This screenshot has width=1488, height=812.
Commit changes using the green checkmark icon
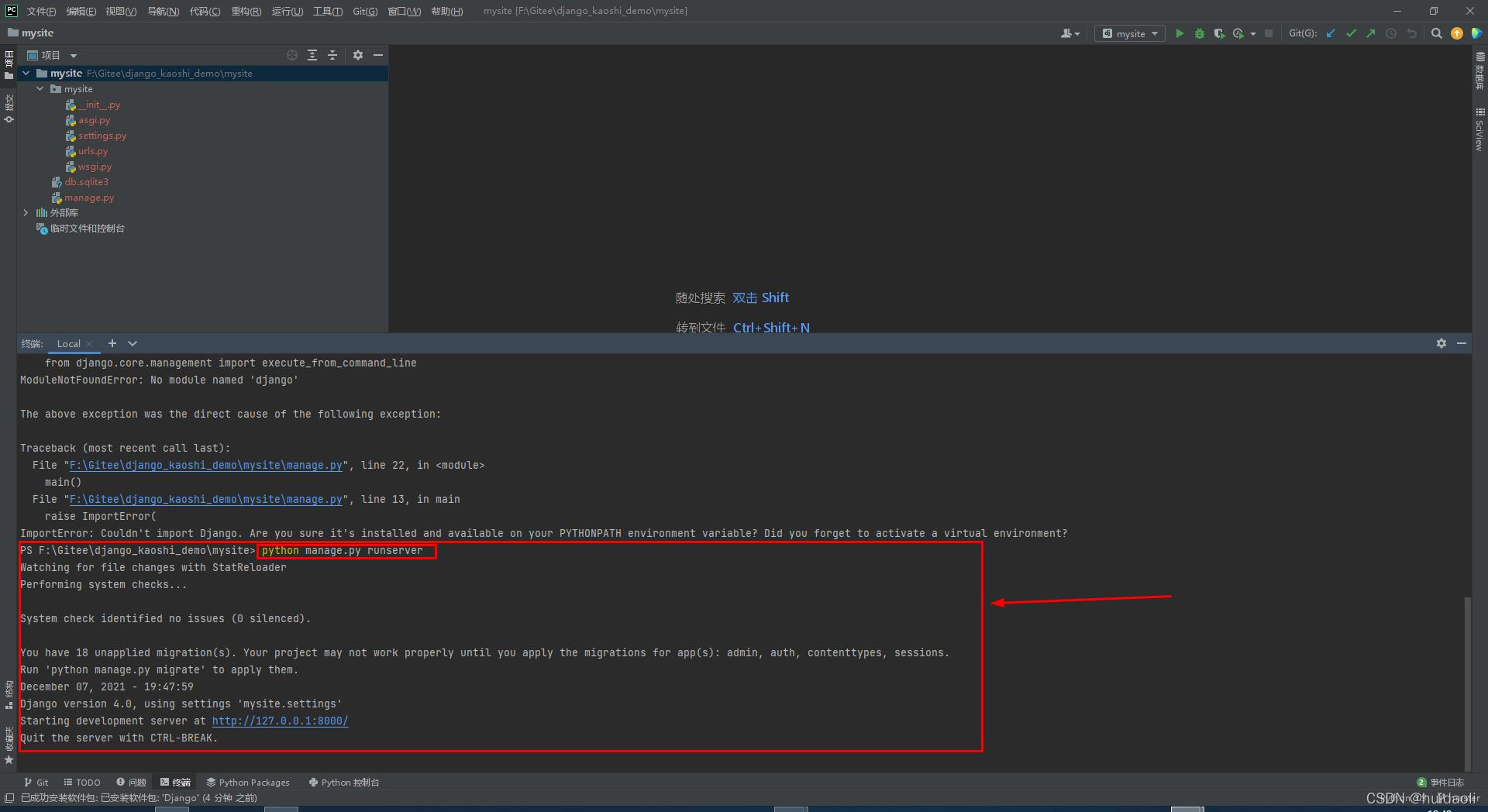click(1352, 33)
